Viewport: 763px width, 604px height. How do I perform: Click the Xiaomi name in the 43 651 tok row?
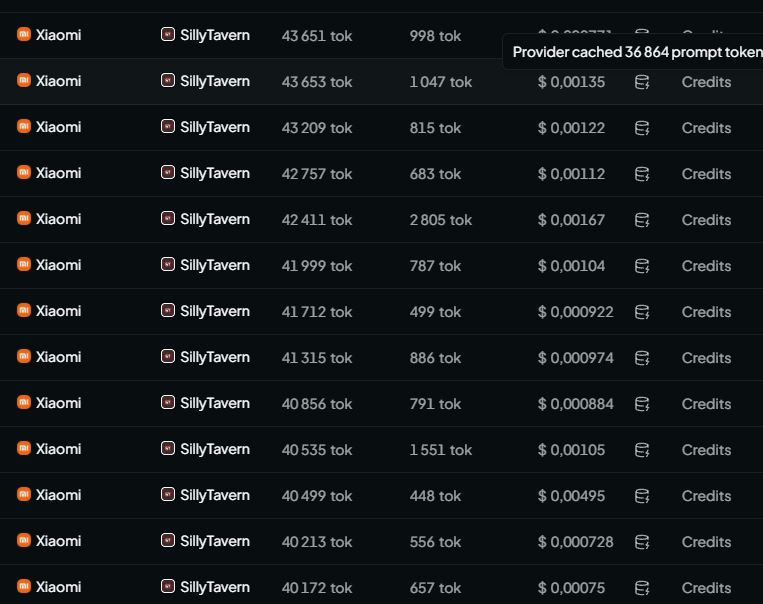(58, 35)
